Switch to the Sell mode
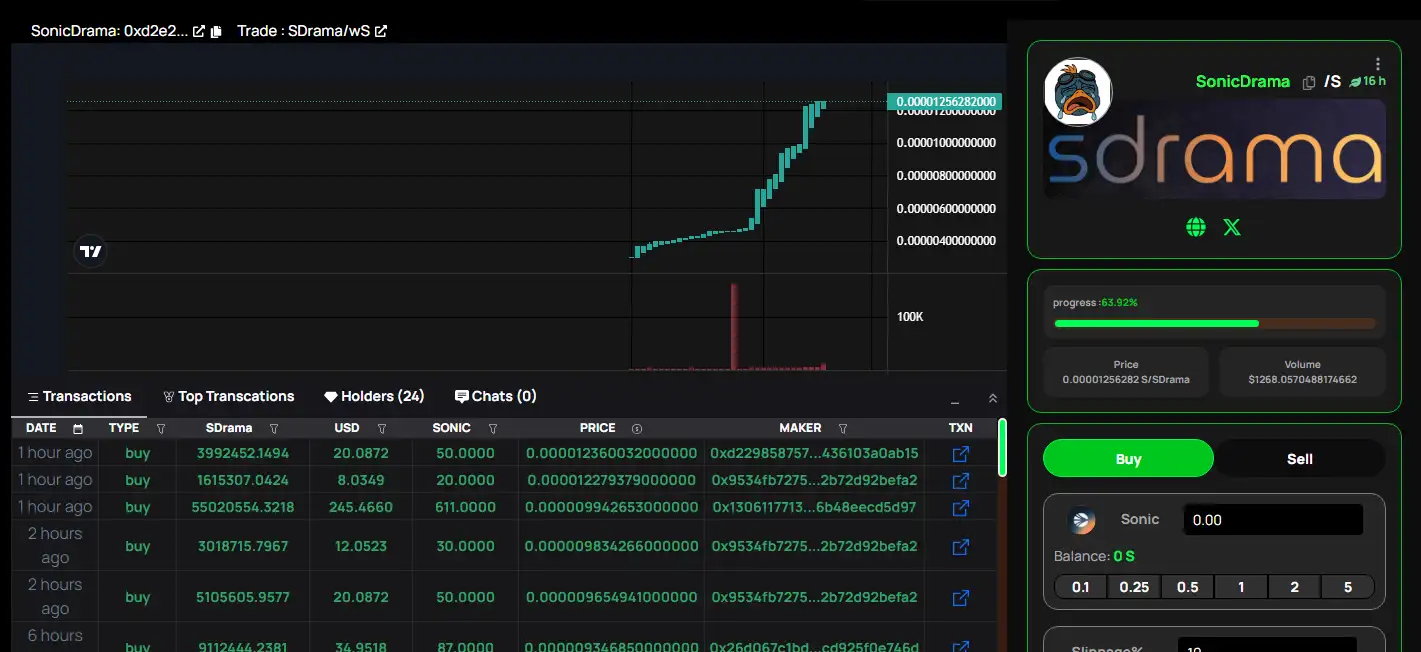 click(1299, 459)
